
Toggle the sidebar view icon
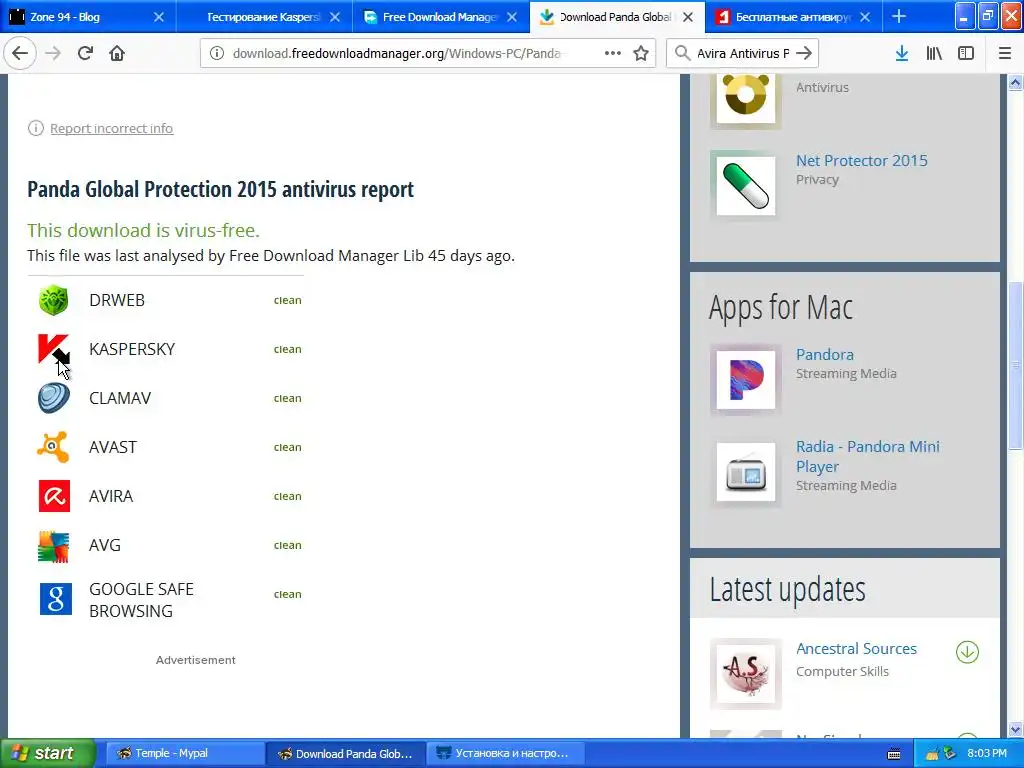[x=966, y=53]
